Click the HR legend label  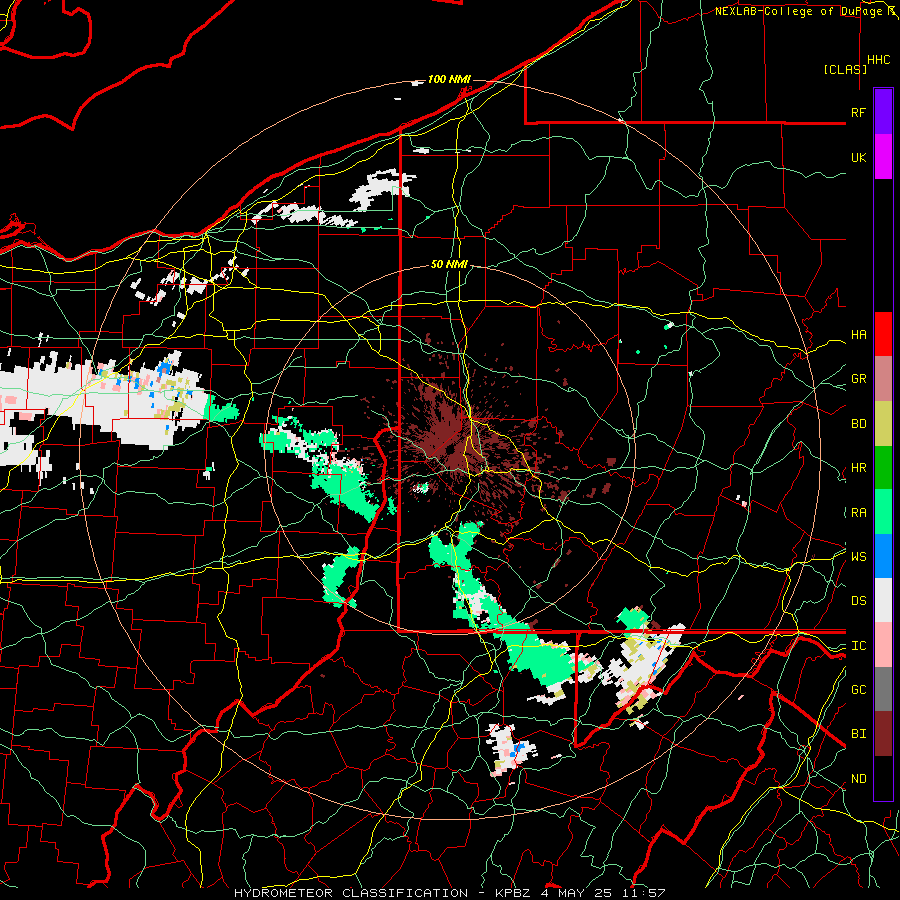[858, 468]
